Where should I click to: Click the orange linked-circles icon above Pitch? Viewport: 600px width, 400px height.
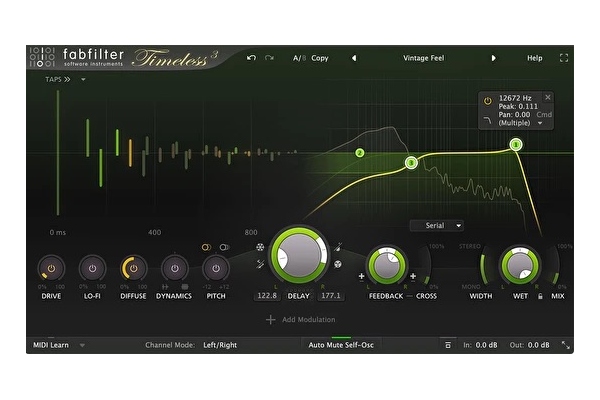click(x=206, y=247)
